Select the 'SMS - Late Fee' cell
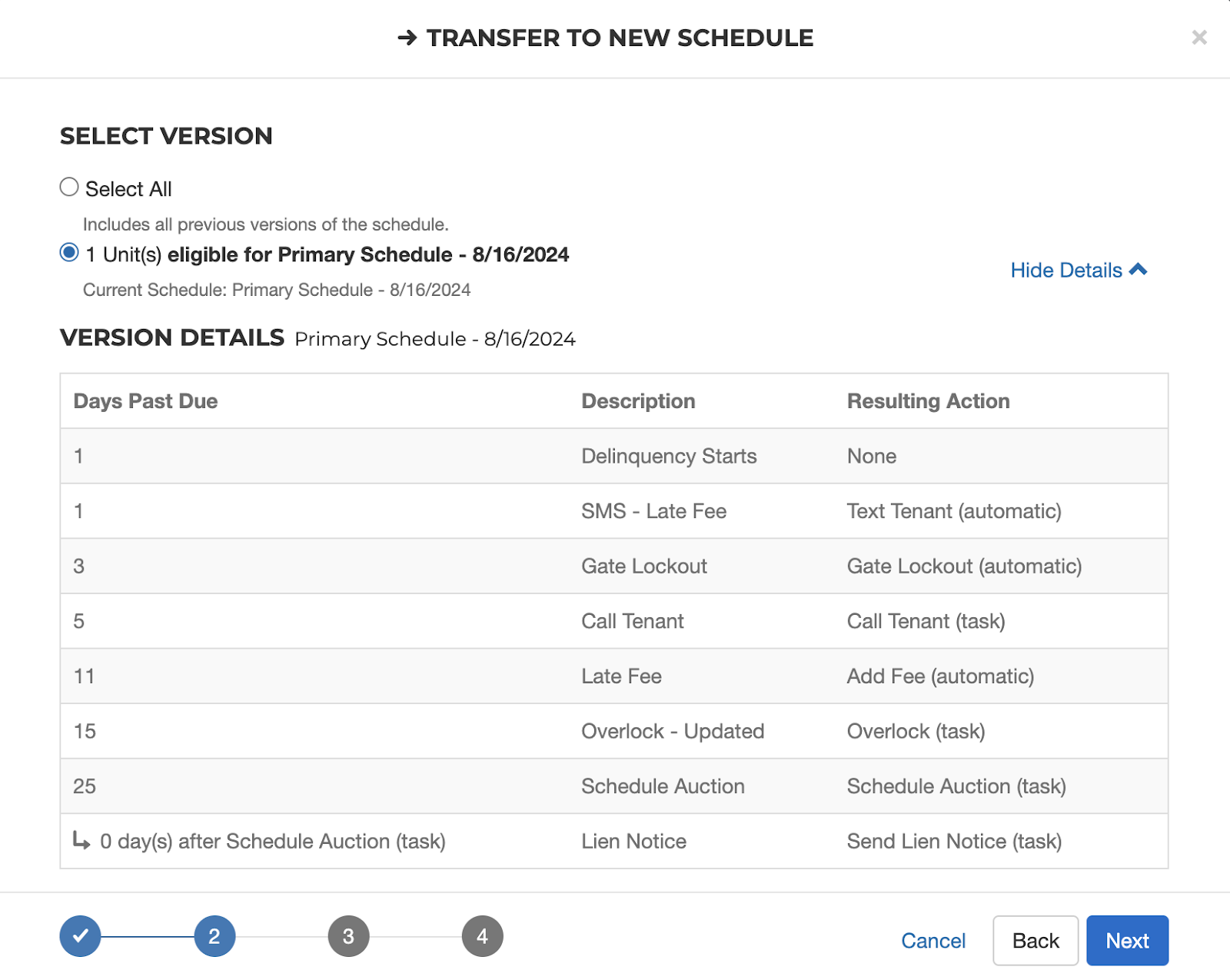 653,511
